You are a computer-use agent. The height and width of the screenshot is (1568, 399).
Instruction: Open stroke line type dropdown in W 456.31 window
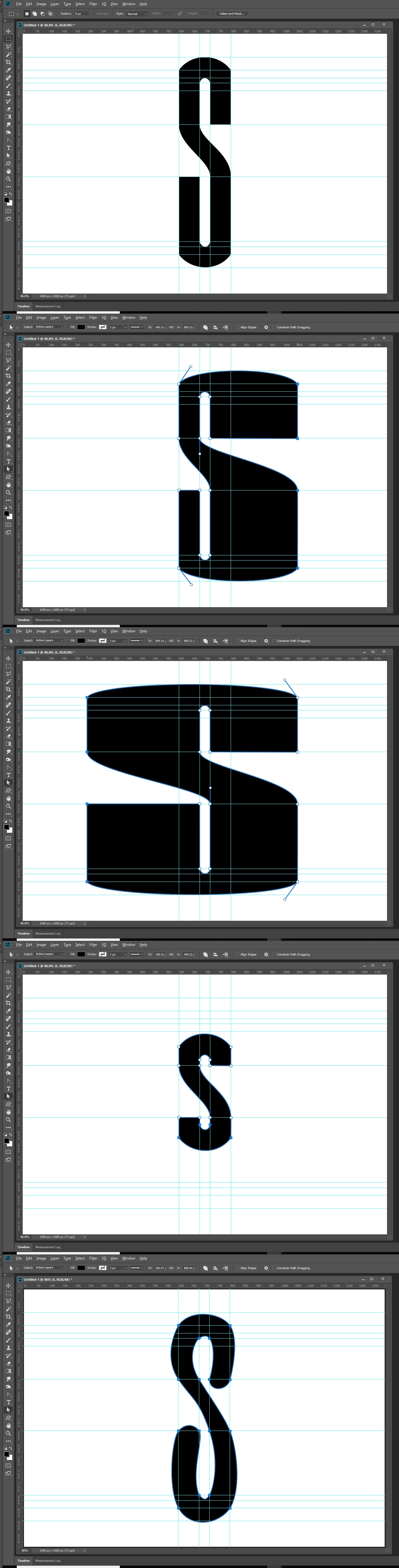[x=137, y=327]
